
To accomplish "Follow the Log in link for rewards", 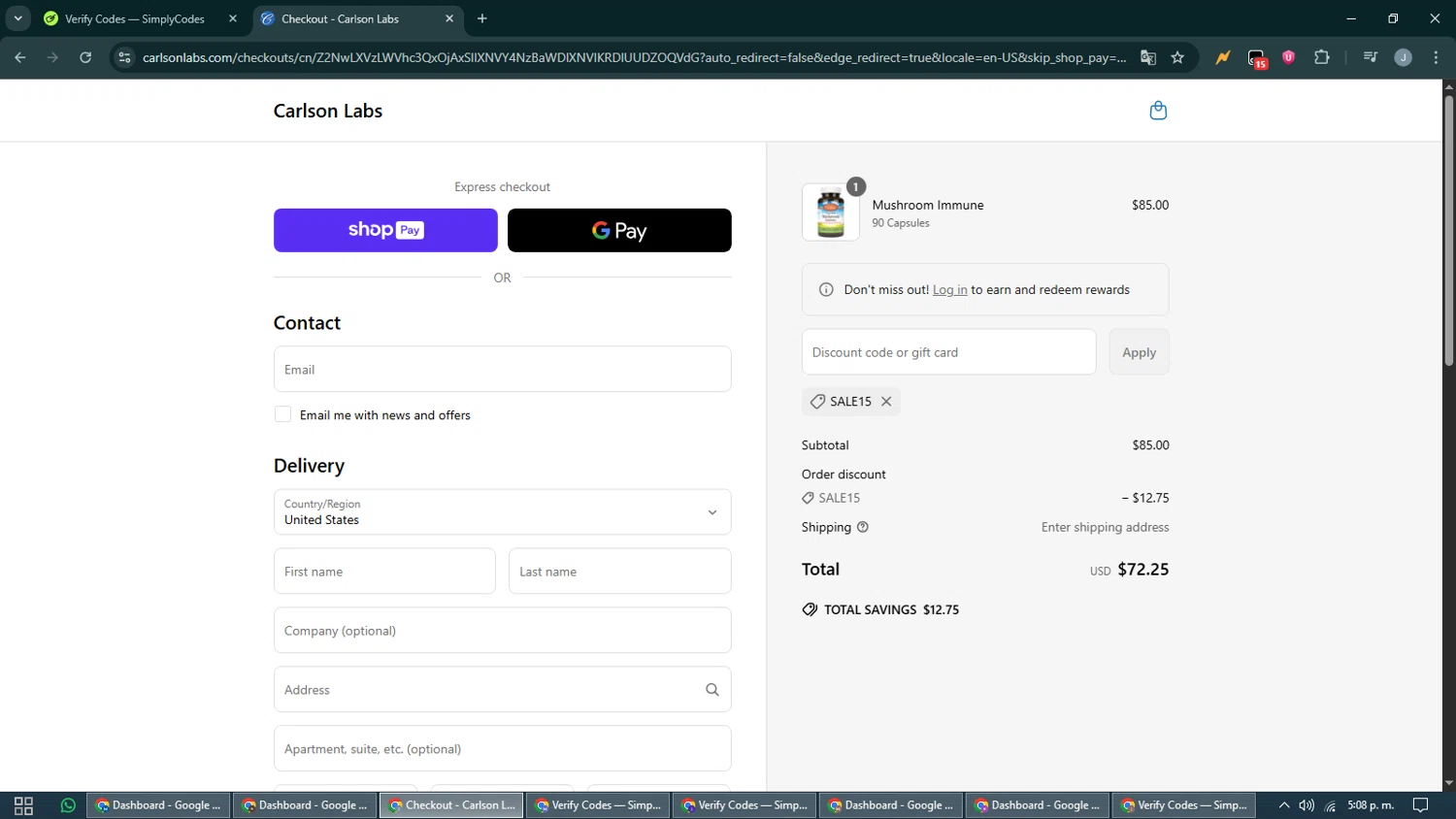I will click(x=949, y=289).
